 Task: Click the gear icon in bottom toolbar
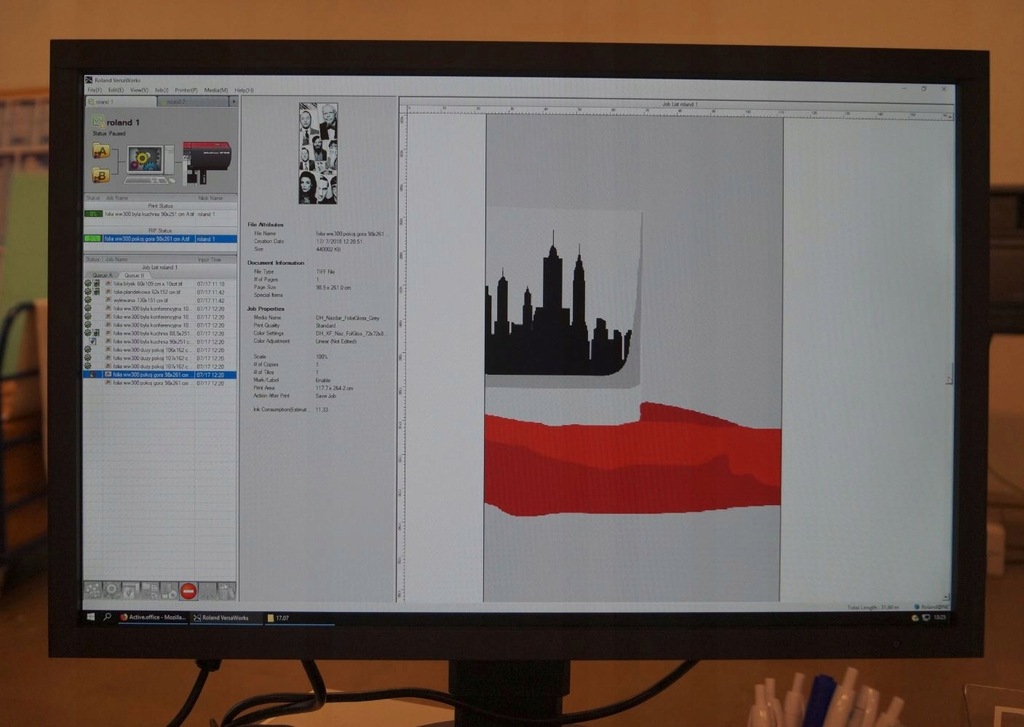(x=112, y=590)
